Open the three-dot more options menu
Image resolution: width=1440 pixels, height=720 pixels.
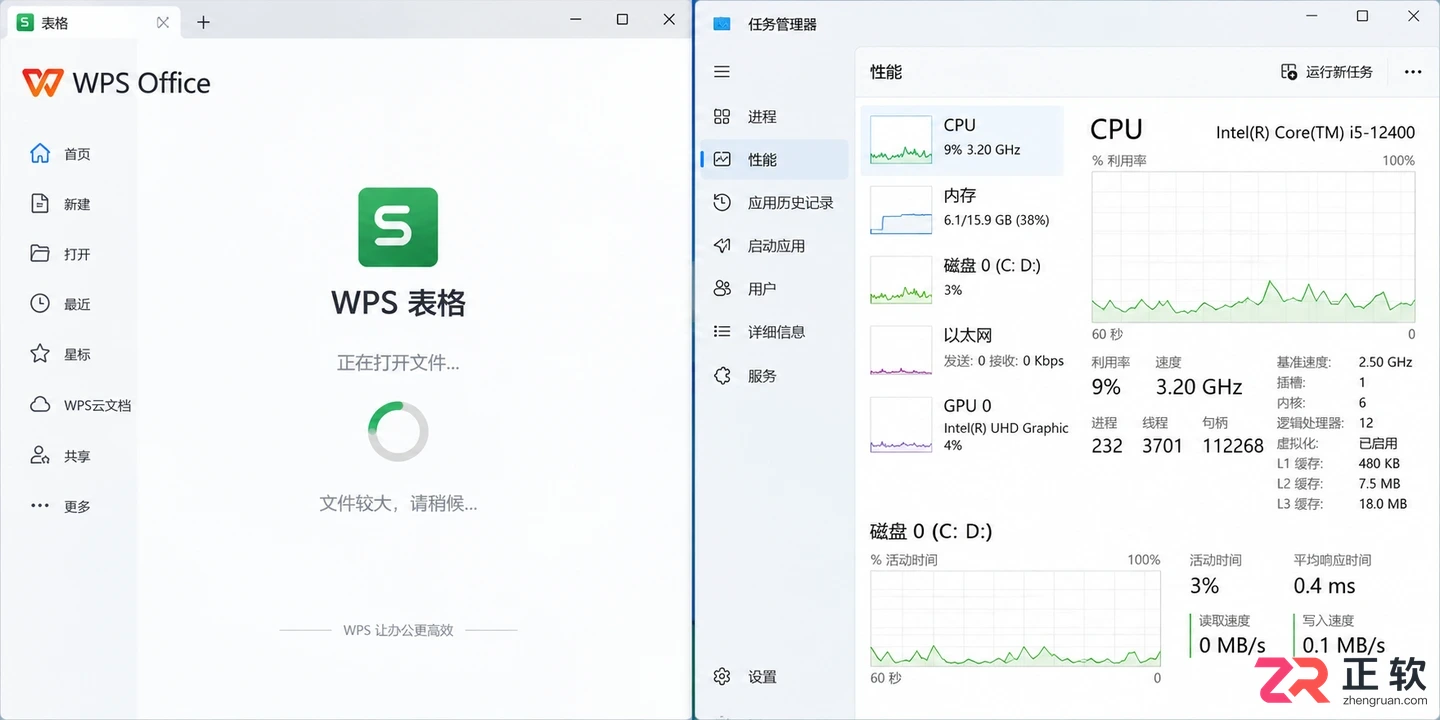coord(1413,72)
